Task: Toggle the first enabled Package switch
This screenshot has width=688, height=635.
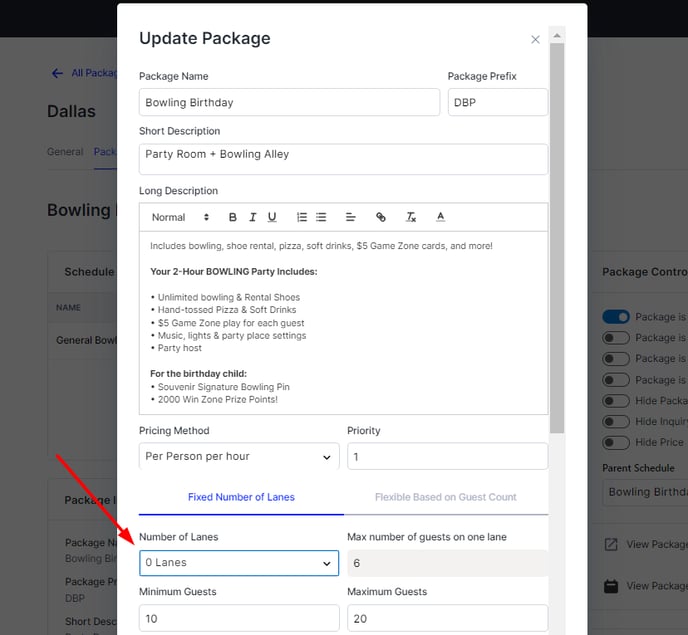Action: (616, 317)
